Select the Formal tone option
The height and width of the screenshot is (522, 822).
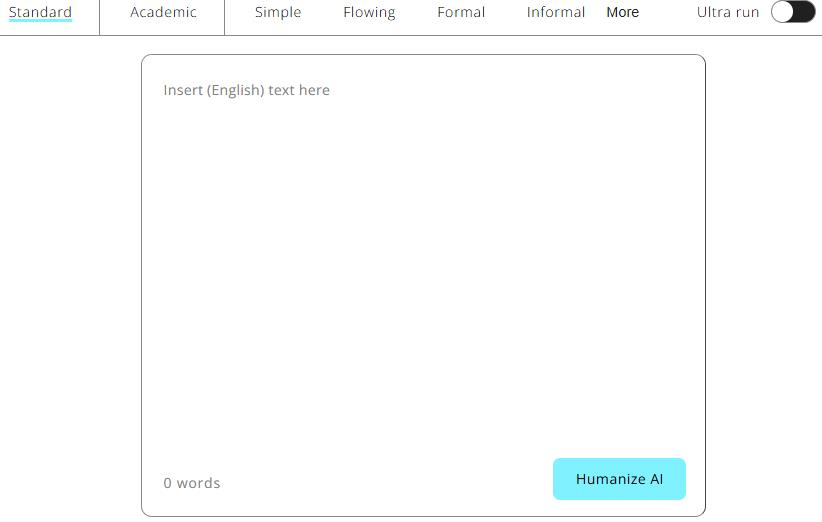[461, 13]
